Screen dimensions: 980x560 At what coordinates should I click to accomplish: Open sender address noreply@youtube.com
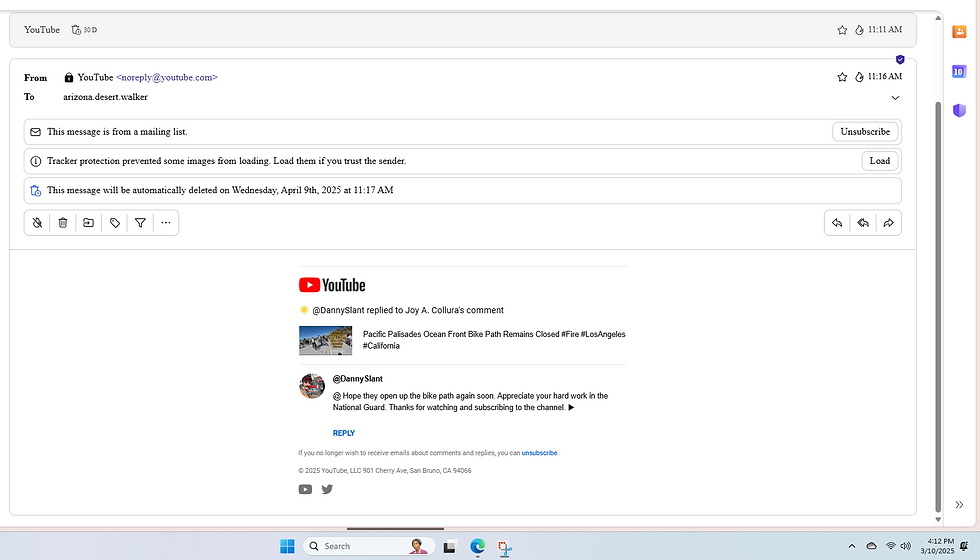[167, 78]
